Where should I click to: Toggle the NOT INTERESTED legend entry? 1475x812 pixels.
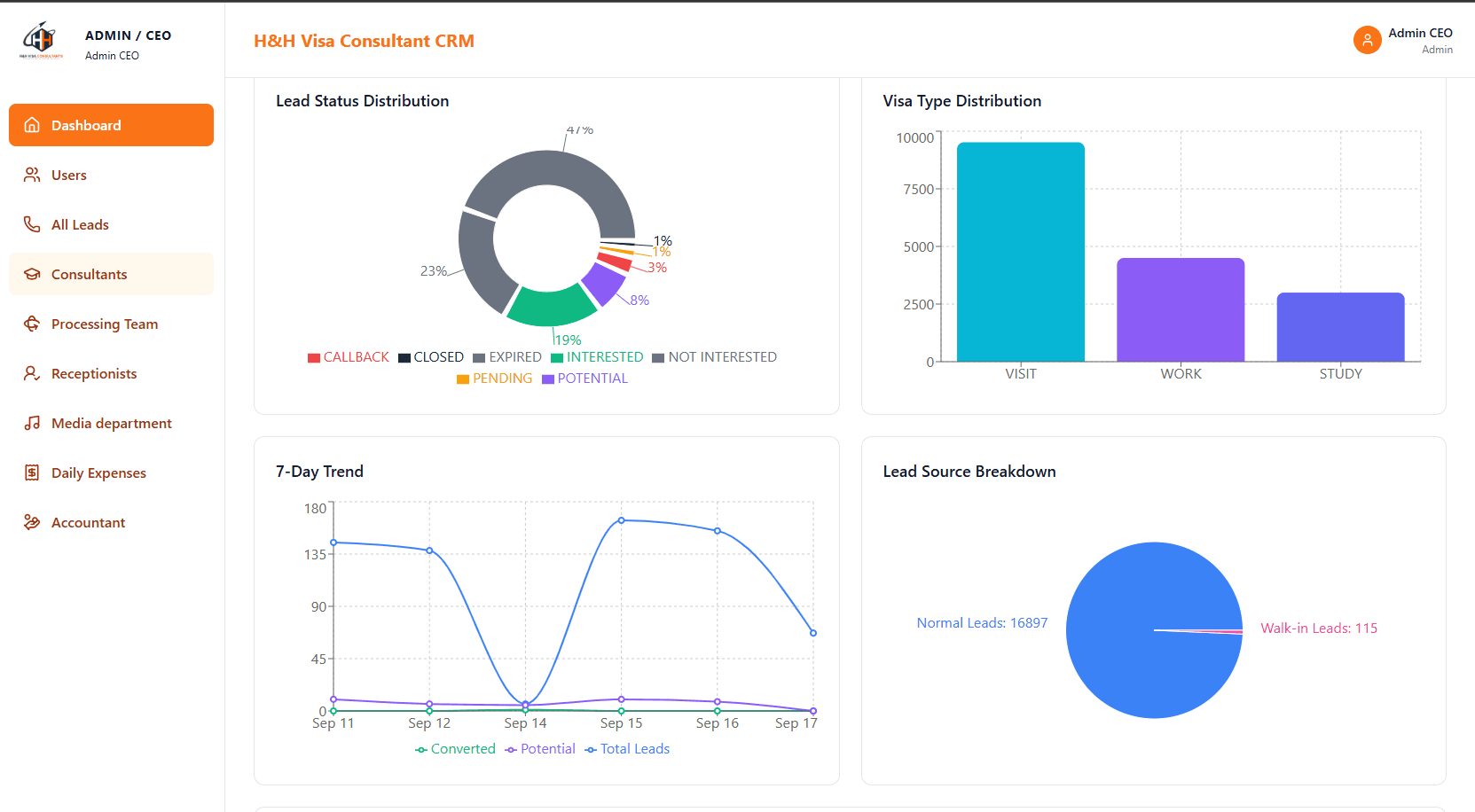[714, 357]
